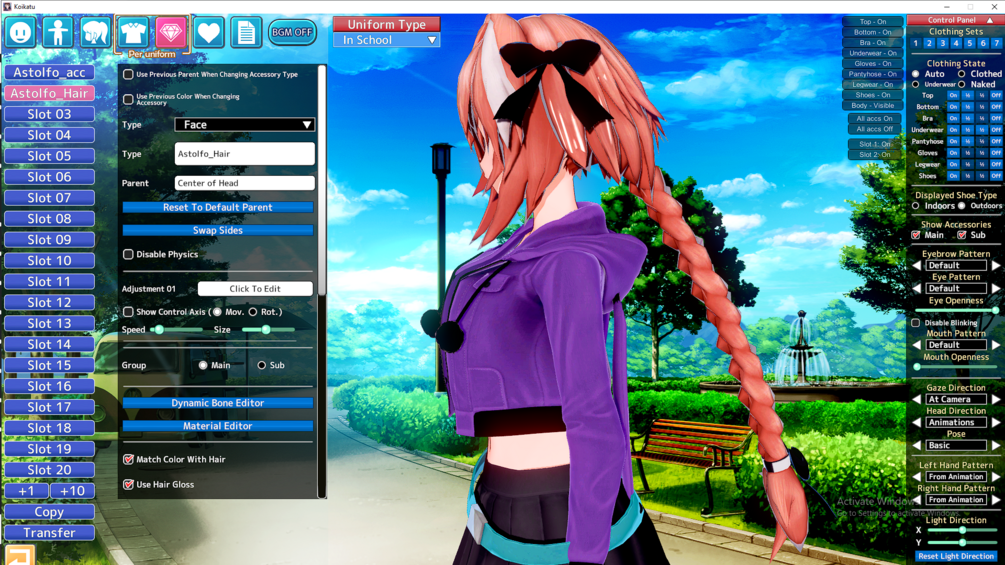Screen dimensions: 1005x565
Task: Open the accessory Type Face dropdown
Action: pyautogui.click(x=244, y=125)
